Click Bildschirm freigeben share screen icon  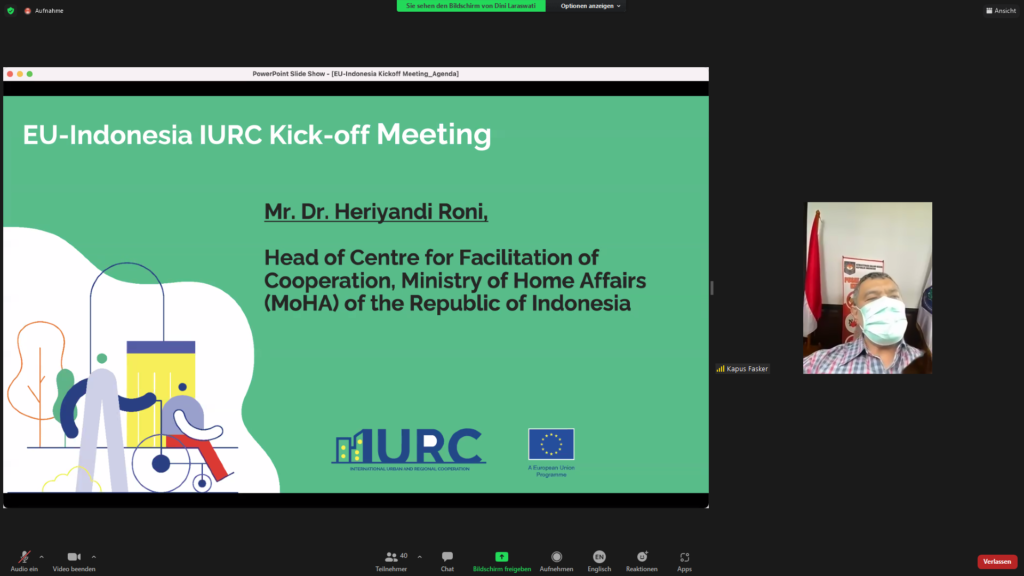click(x=502, y=558)
